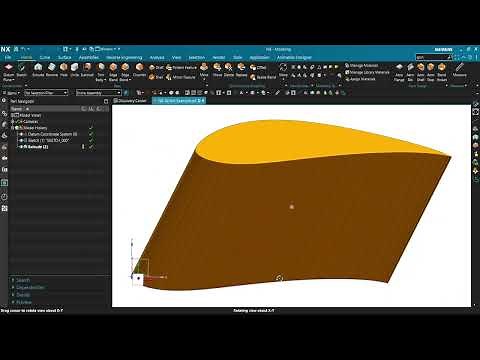Open the Entire Assembly scope dropdown

tap(98, 93)
